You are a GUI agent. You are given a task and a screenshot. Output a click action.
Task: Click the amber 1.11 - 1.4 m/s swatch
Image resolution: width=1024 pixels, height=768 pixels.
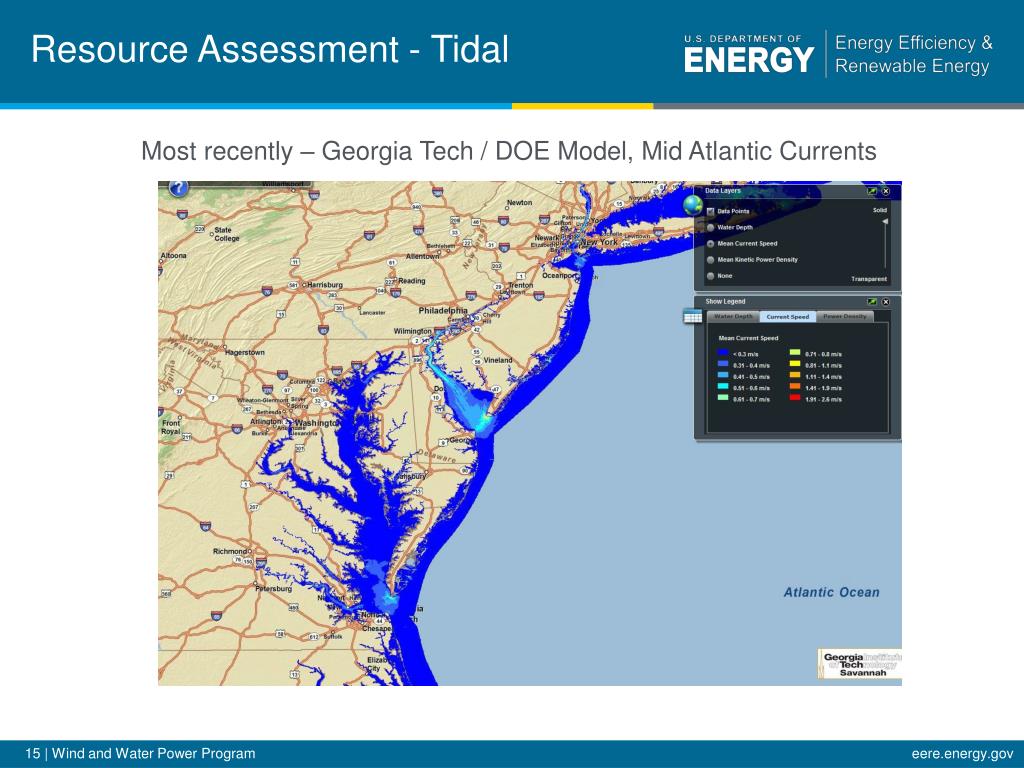[x=795, y=376]
